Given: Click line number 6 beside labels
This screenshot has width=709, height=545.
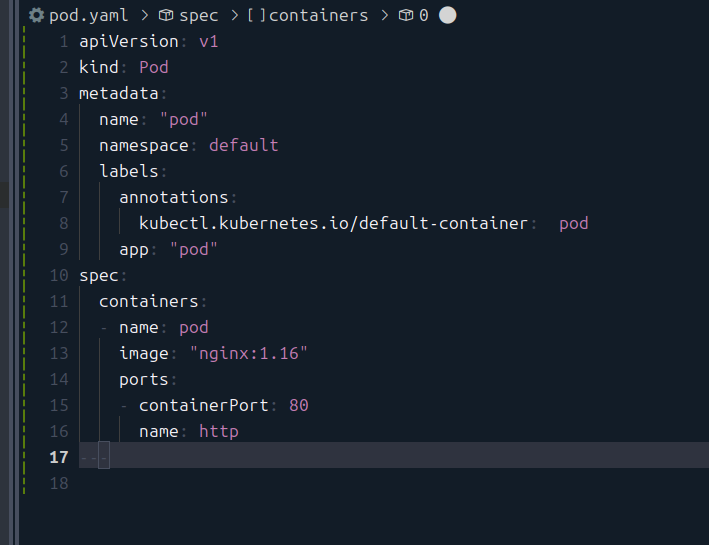Looking at the screenshot, I should 63,171.
